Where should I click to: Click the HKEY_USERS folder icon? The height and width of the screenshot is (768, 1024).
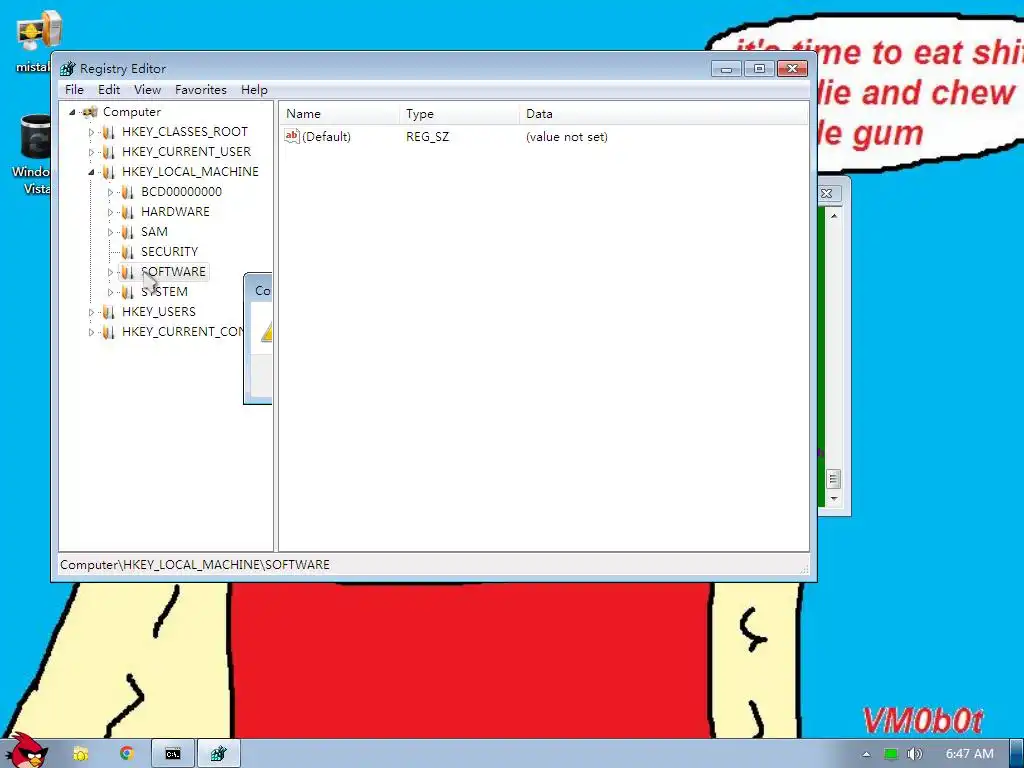click(x=108, y=312)
